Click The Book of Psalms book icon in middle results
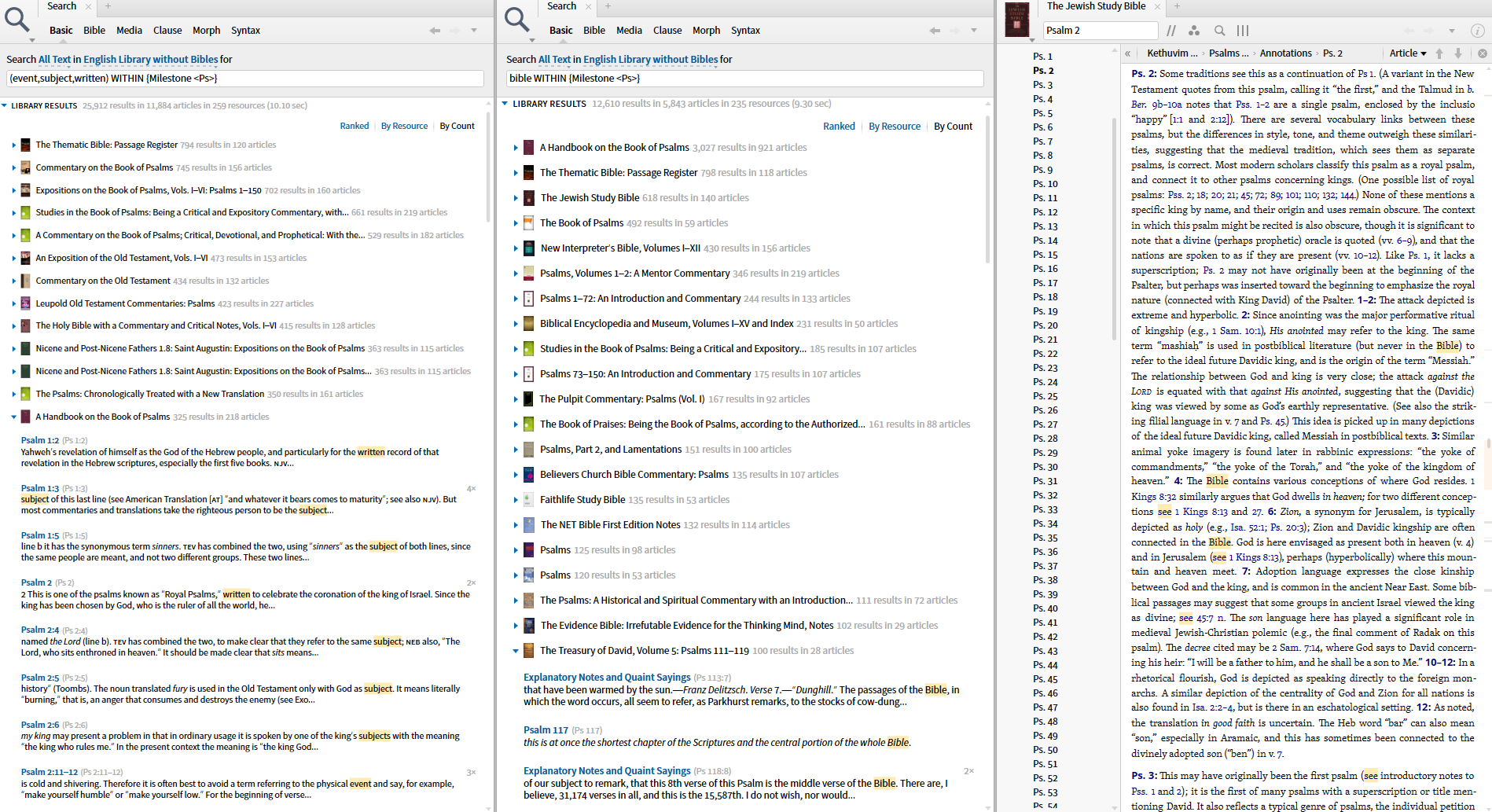Viewport: 1492px width, 812px height. [529, 223]
